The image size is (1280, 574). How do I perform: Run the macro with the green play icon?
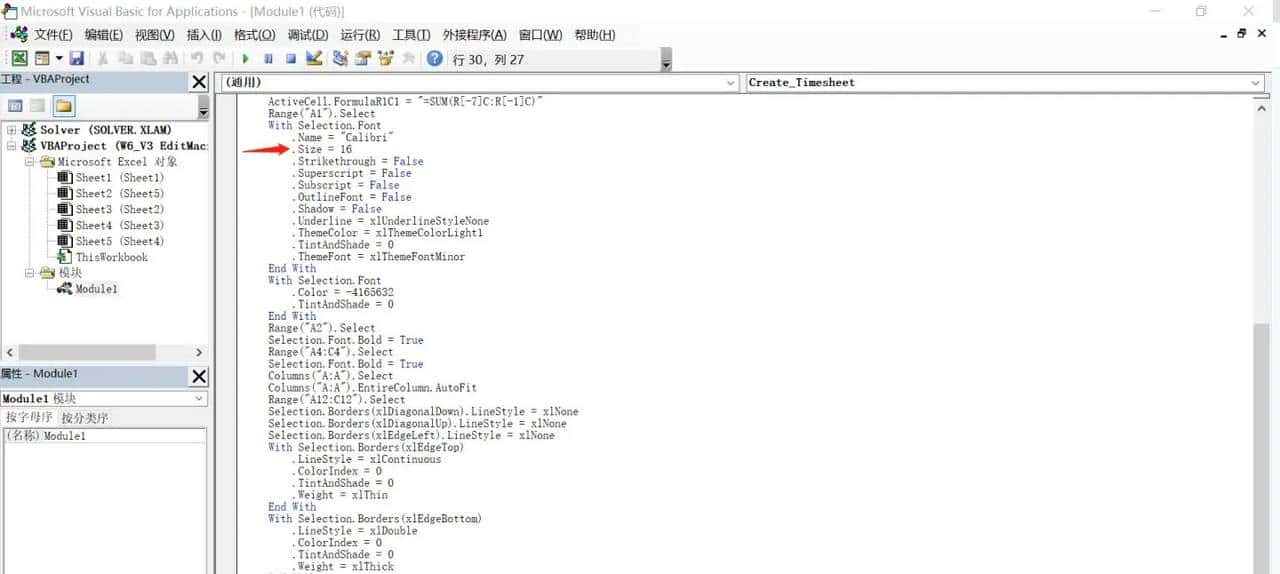tap(245, 59)
